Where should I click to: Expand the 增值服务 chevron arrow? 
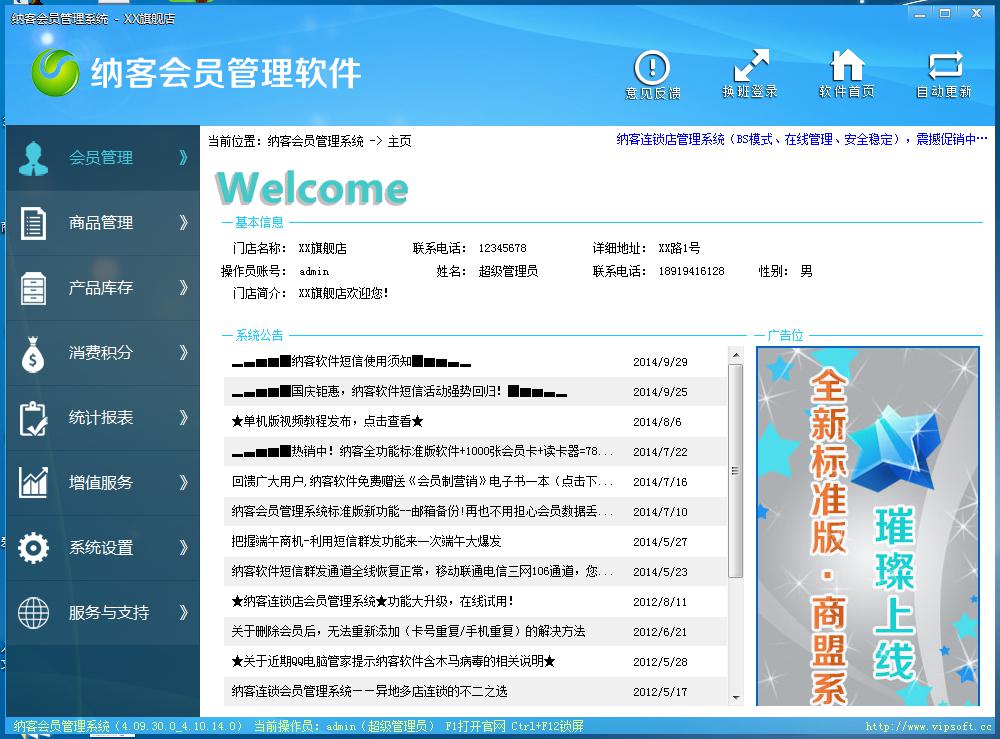click(x=183, y=483)
